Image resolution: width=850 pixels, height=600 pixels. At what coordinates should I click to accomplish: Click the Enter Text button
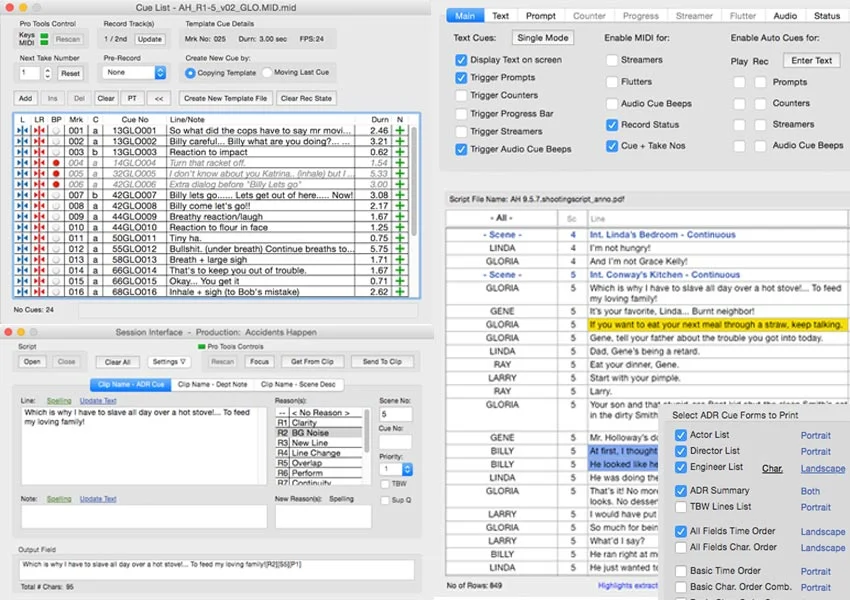[x=811, y=60]
